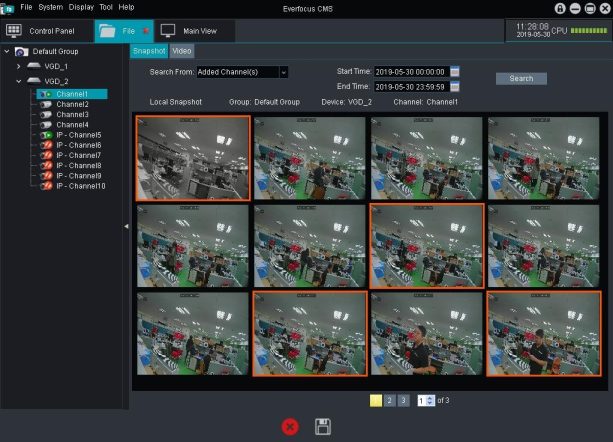Click the red delete snapshot icon
613x442 pixels.
click(290, 426)
